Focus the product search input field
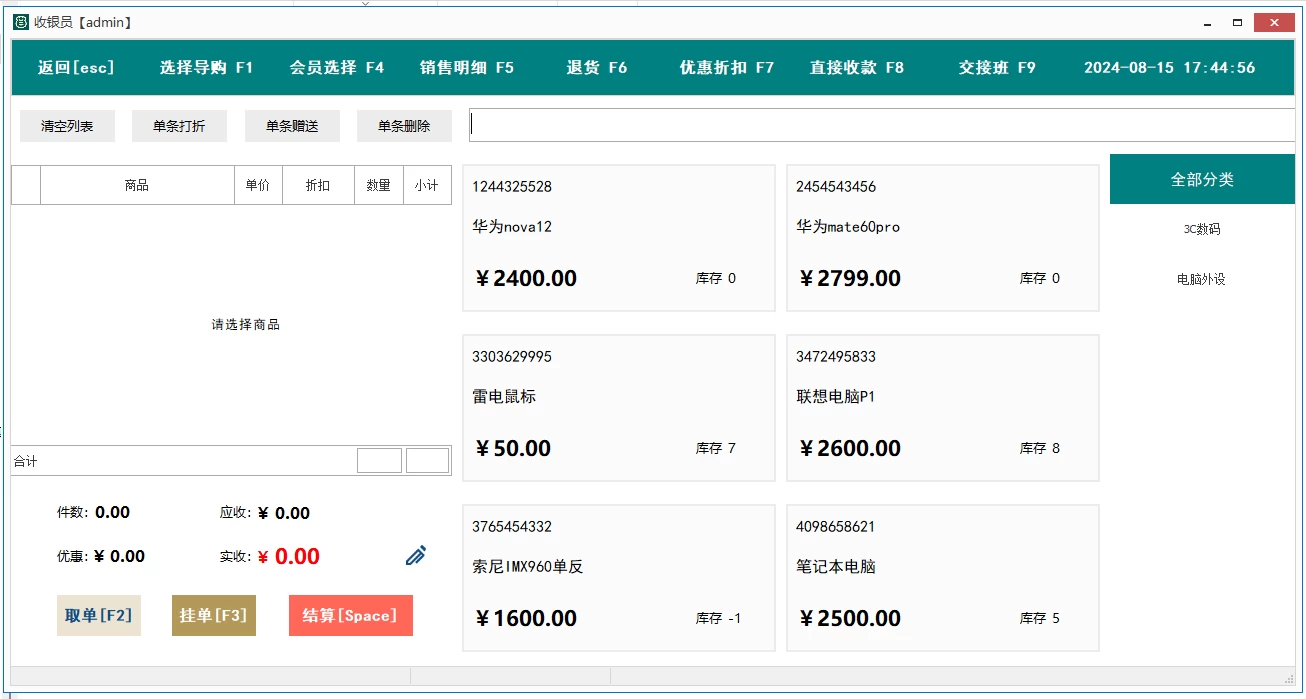The width and height of the screenshot is (1306, 699). coord(880,125)
